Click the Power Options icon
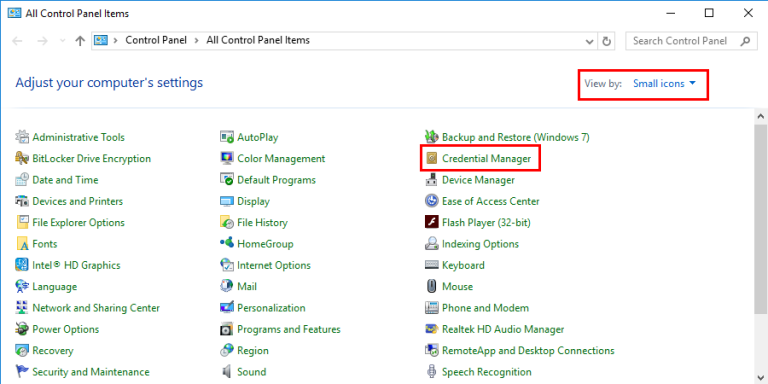The image size is (768, 384). [x=22, y=329]
